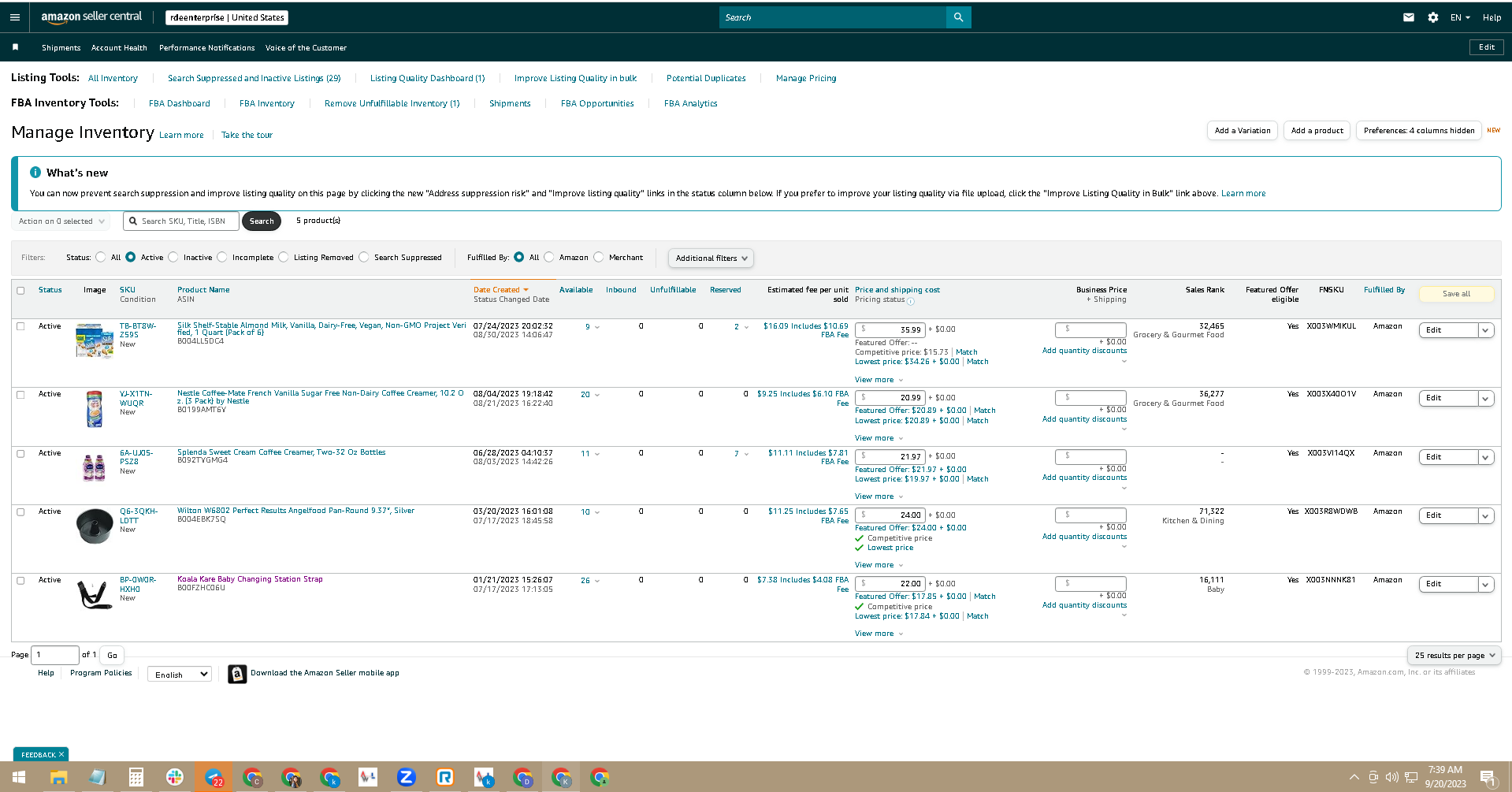The image size is (1512, 792).
Task: Click Add a Variation button
Action: click(x=1243, y=131)
